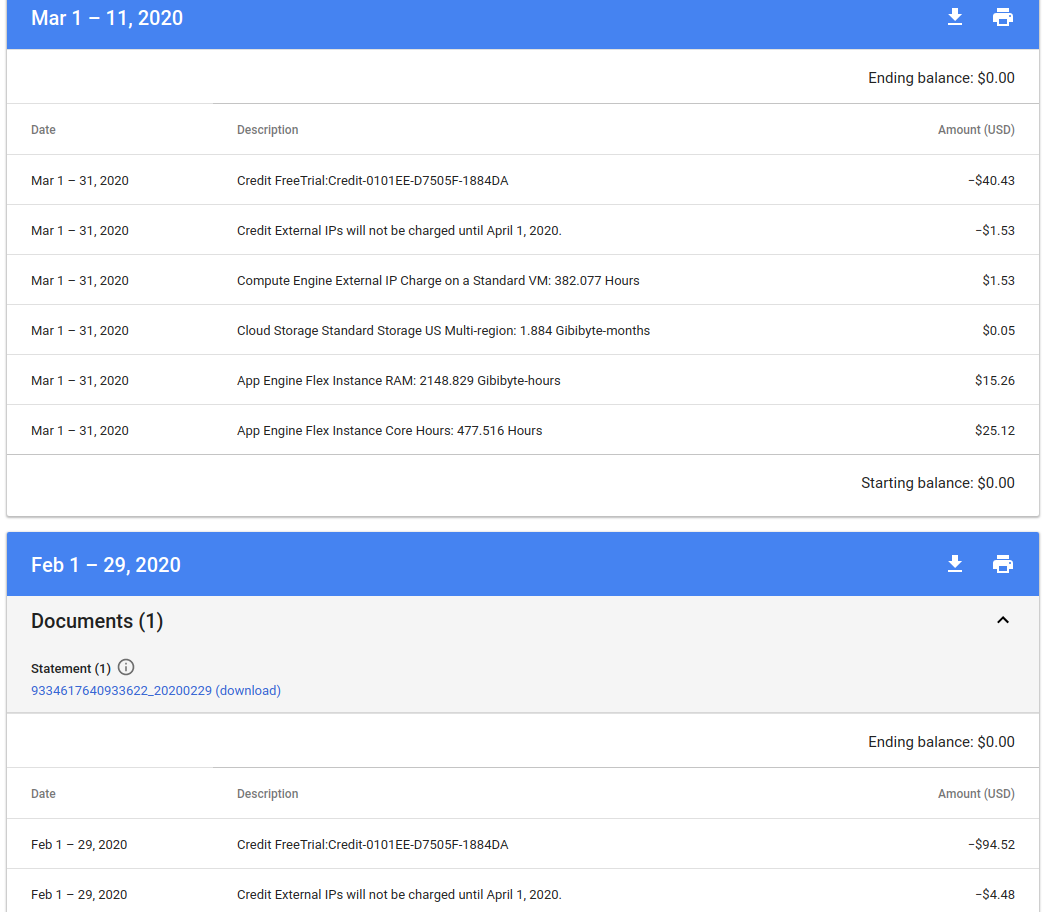
Task: Click the Description column header
Action: pyautogui.click(x=267, y=129)
